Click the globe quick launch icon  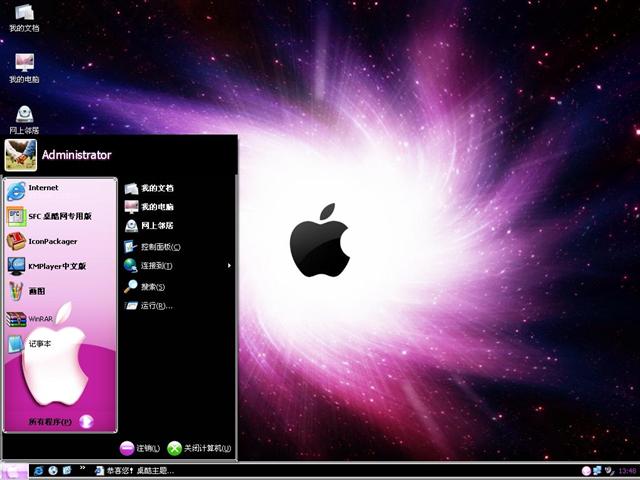pos(53,471)
